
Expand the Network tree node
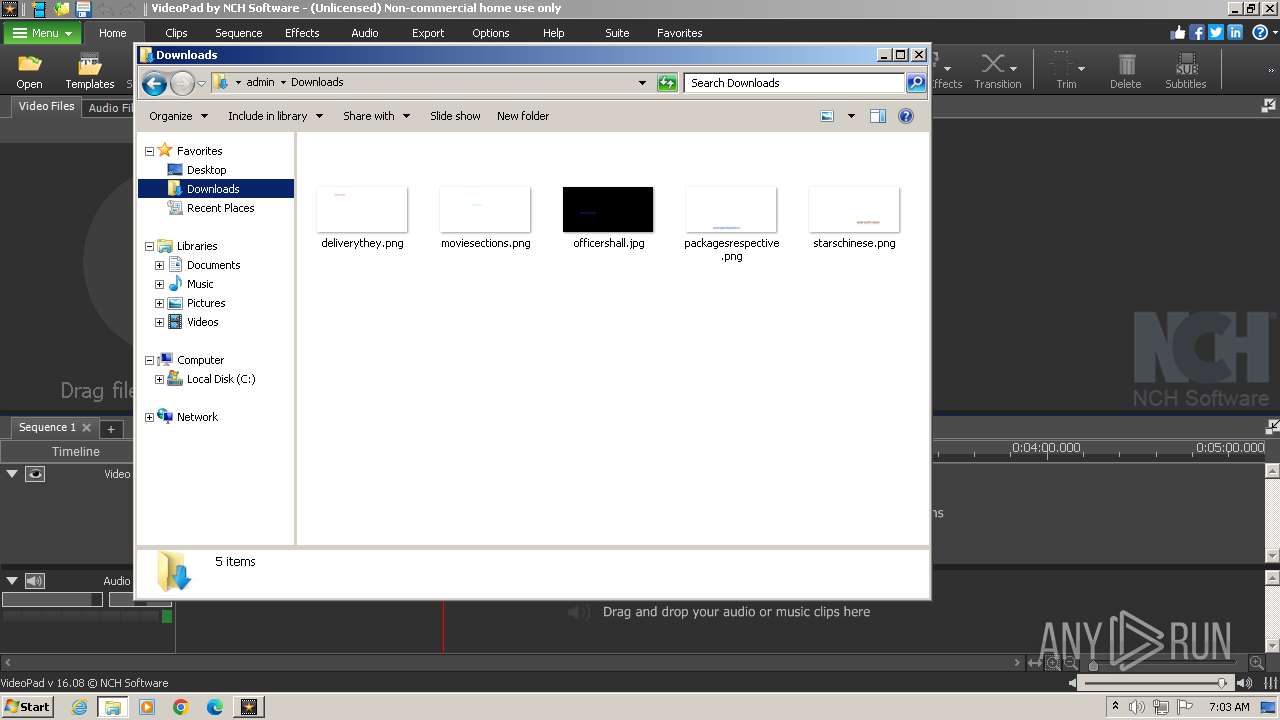click(149, 417)
